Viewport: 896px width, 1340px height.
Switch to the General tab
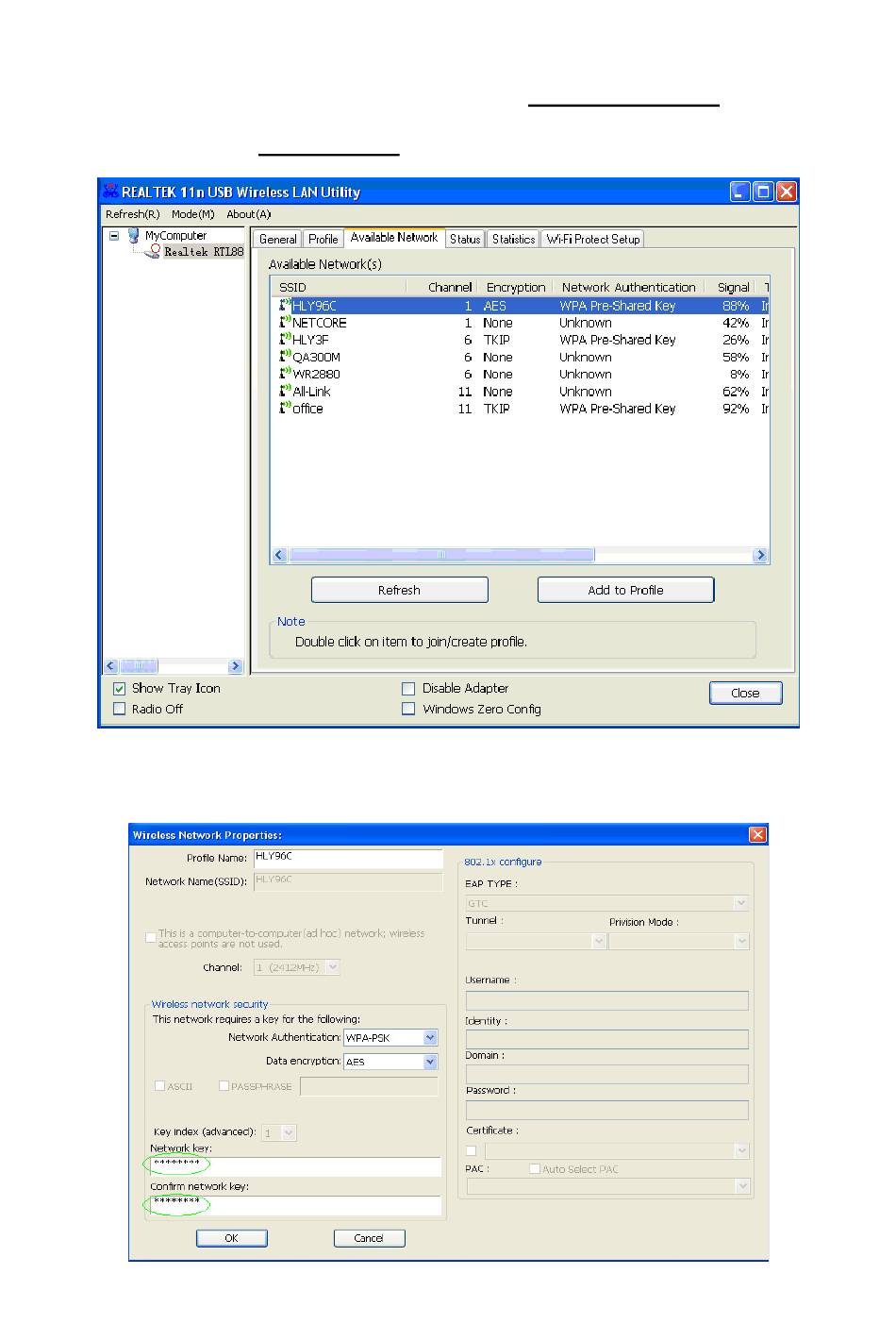pos(278,240)
